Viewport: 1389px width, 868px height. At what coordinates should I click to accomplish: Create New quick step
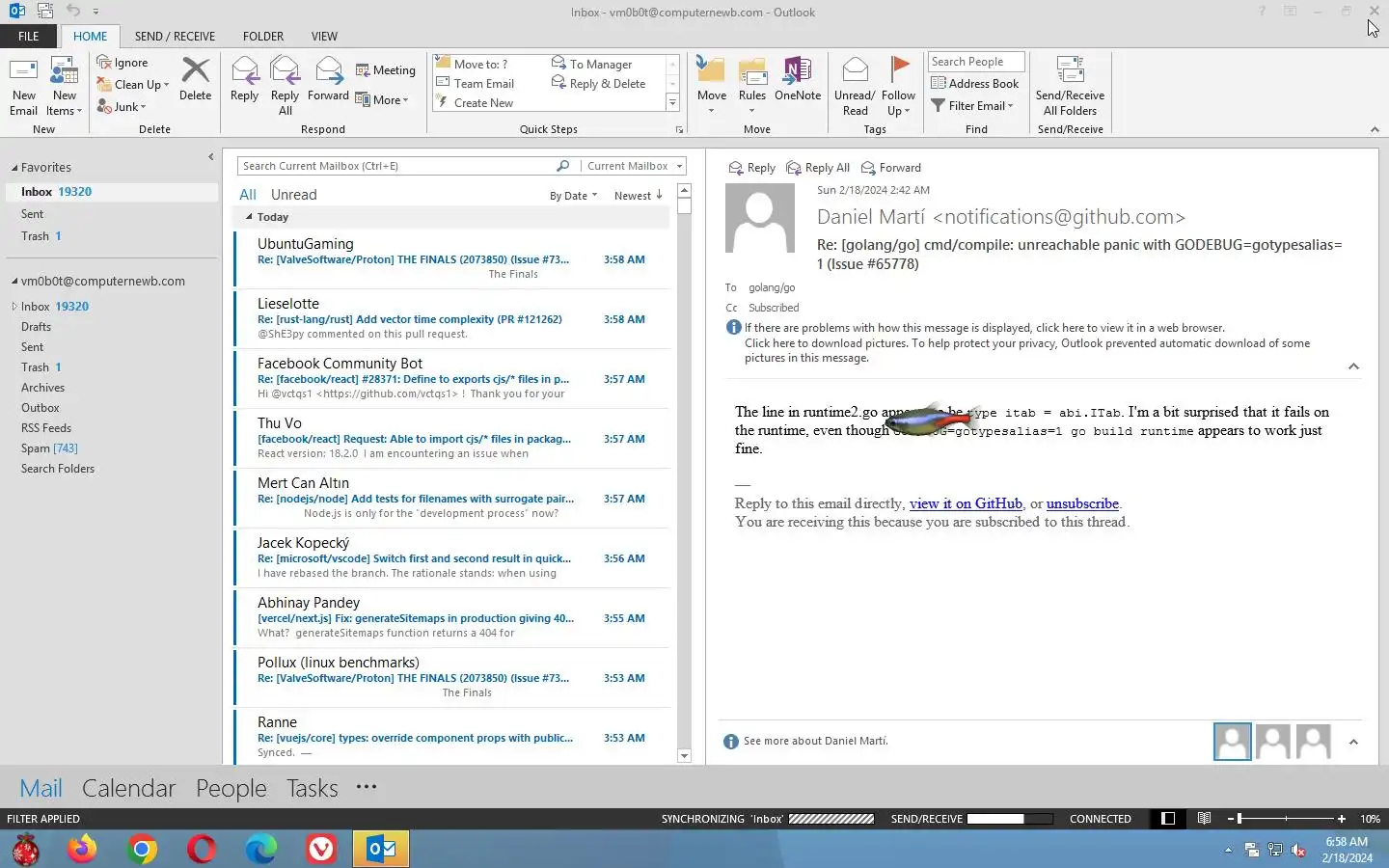pyautogui.click(x=475, y=103)
